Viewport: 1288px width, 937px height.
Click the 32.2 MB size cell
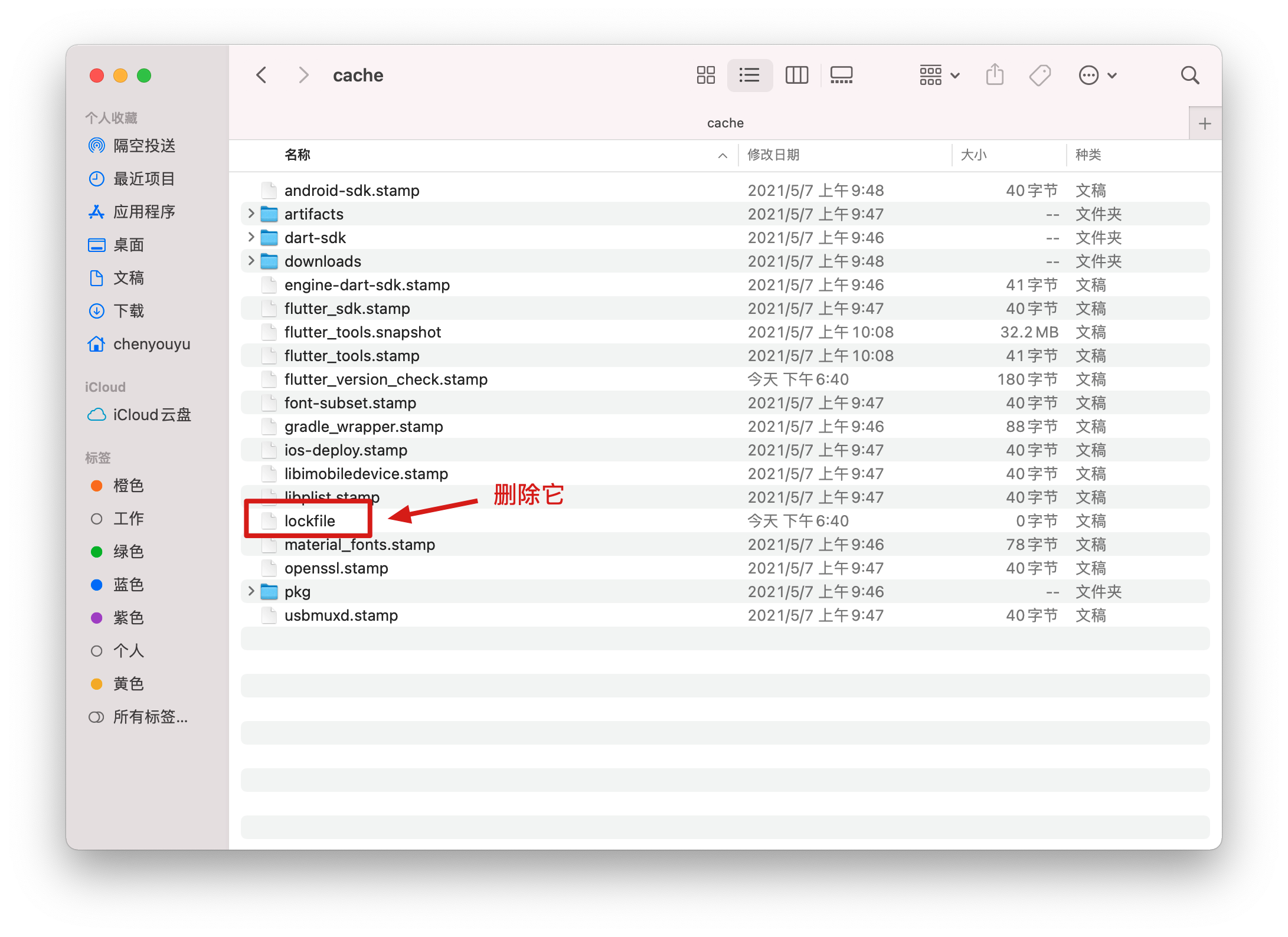[x=1029, y=332]
